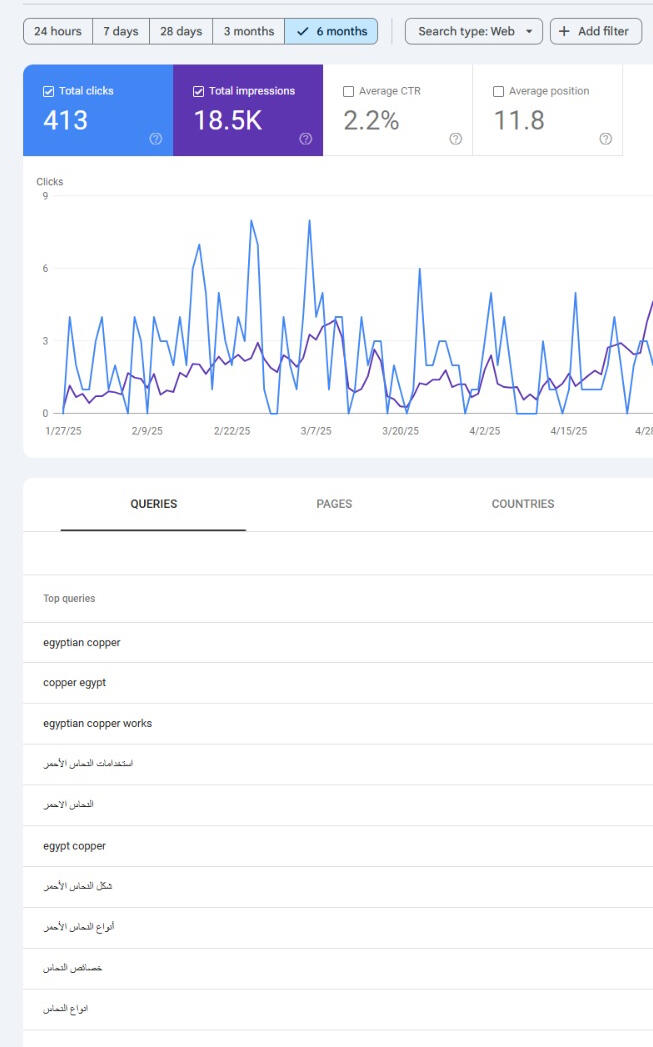Click help icon on Total impressions card
The image size is (653, 1047).
[305, 139]
